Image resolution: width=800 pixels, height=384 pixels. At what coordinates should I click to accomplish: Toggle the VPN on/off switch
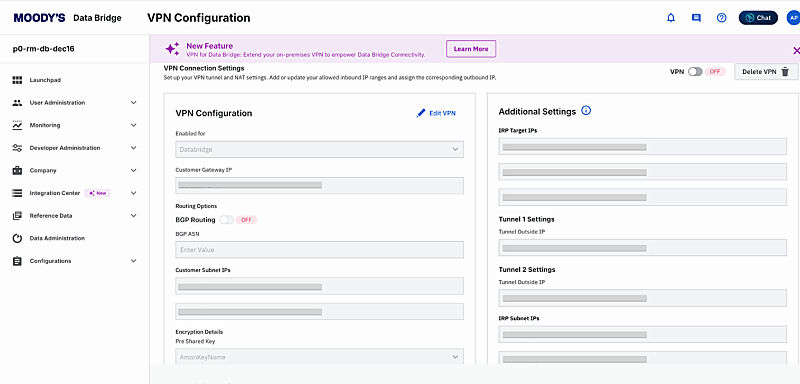tap(695, 72)
